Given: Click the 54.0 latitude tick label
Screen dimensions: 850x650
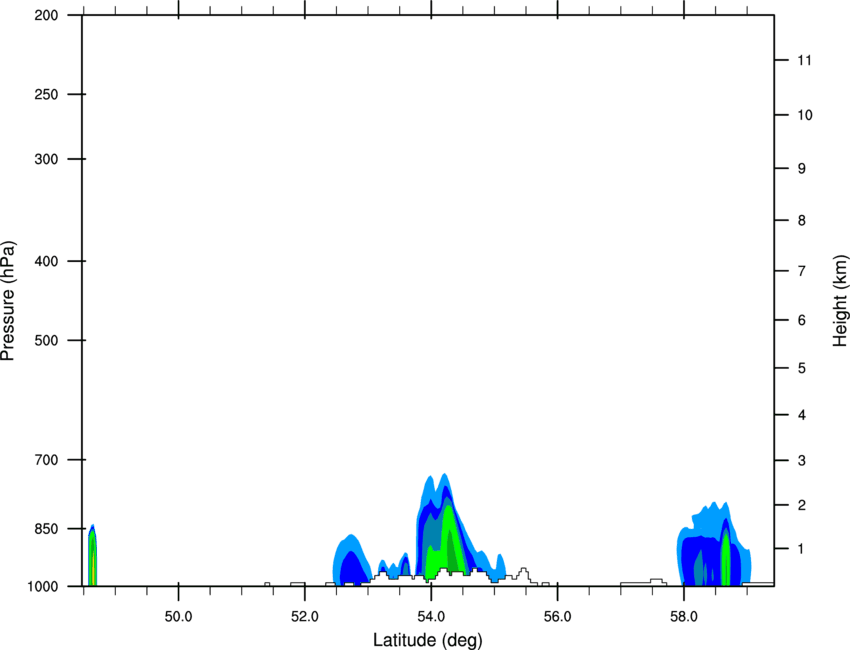Looking at the screenshot, I should (431, 616).
